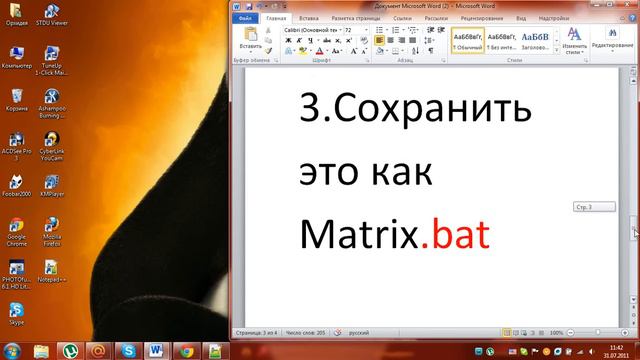640x360 pixels.
Task: Click the Text Effects glowing A icon
Action: 289,51
